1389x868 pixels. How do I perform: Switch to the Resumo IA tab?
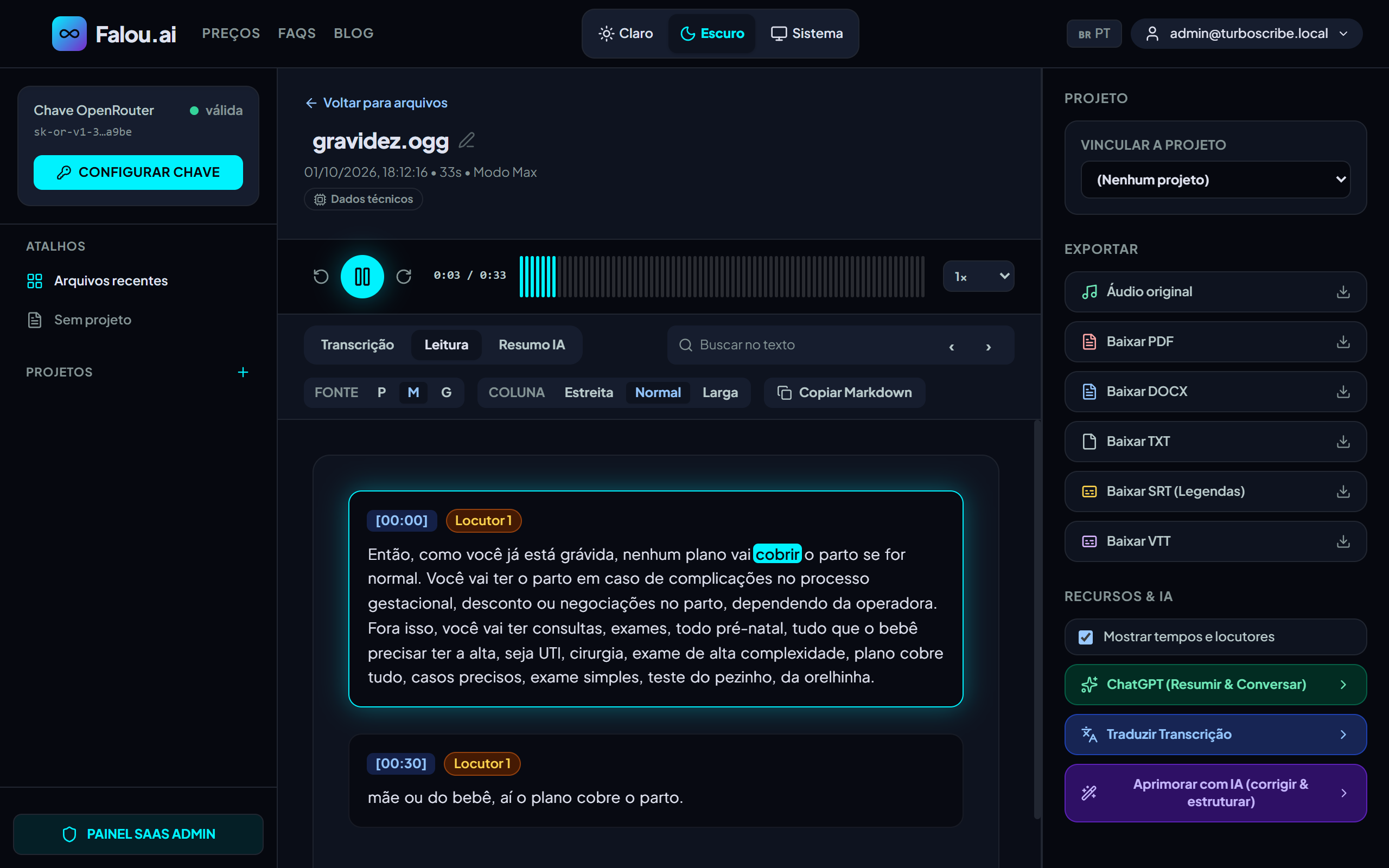pyautogui.click(x=532, y=345)
